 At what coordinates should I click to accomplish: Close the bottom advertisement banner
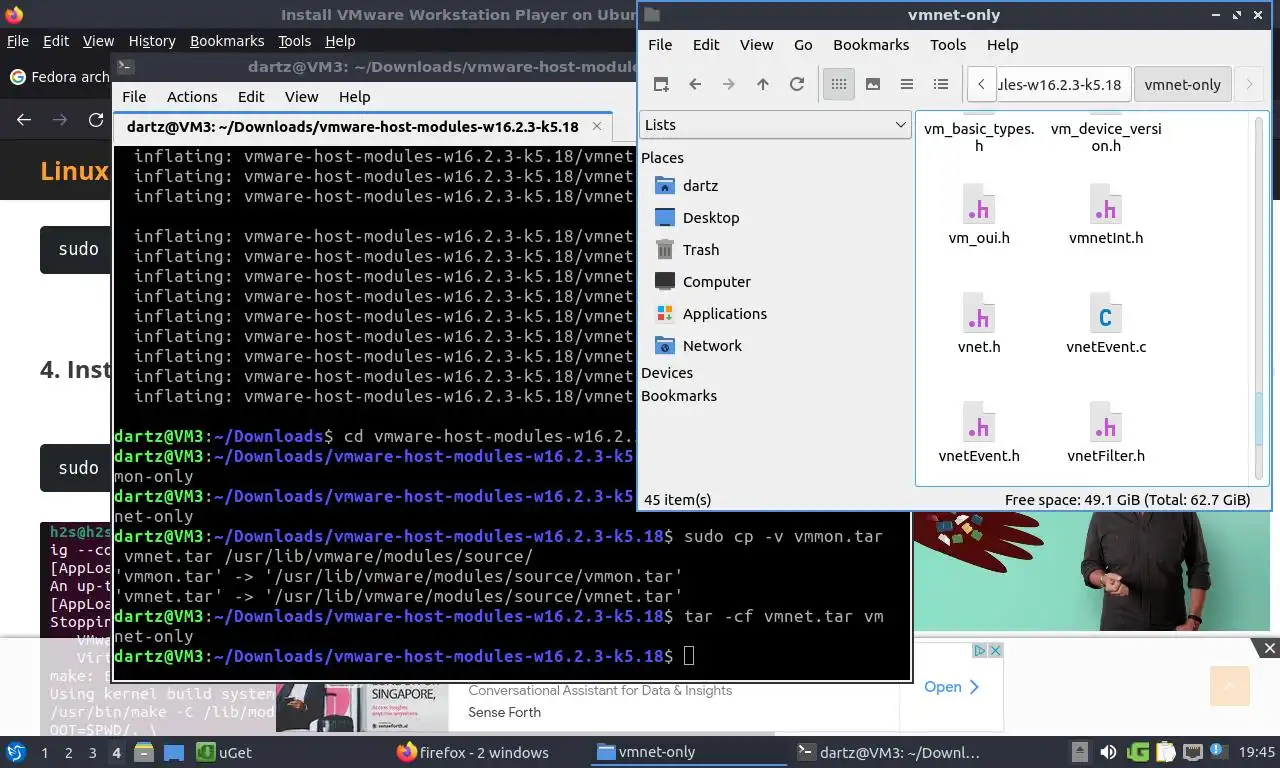pyautogui.click(x=1270, y=649)
